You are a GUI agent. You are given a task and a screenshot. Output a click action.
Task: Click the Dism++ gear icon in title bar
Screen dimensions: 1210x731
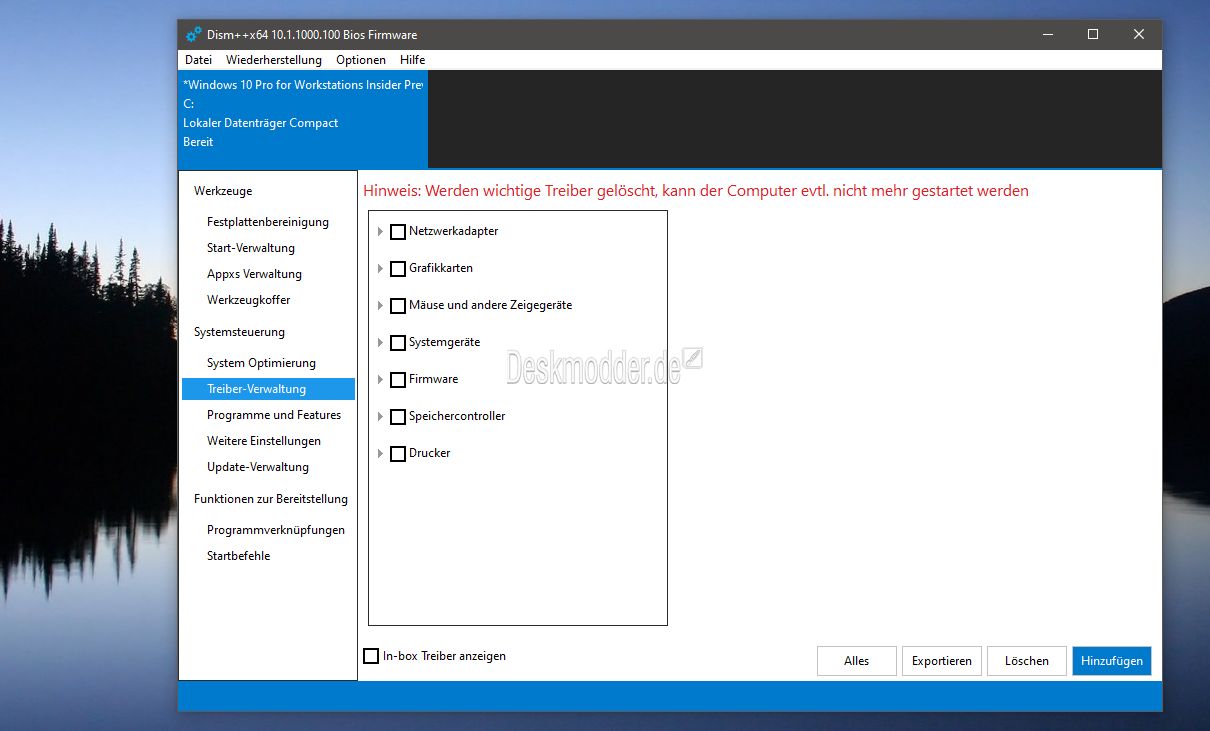point(194,34)
